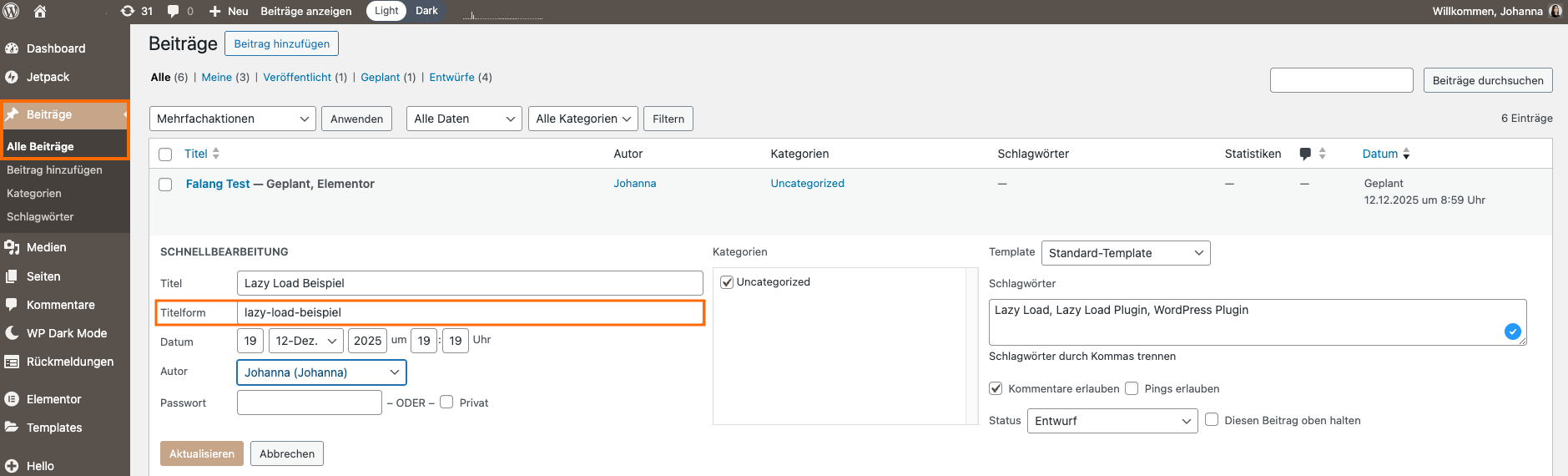Click into the Titelform slug field
Image resolution: width=1568 pixels, height=476 pixels.
click(469, 312)
